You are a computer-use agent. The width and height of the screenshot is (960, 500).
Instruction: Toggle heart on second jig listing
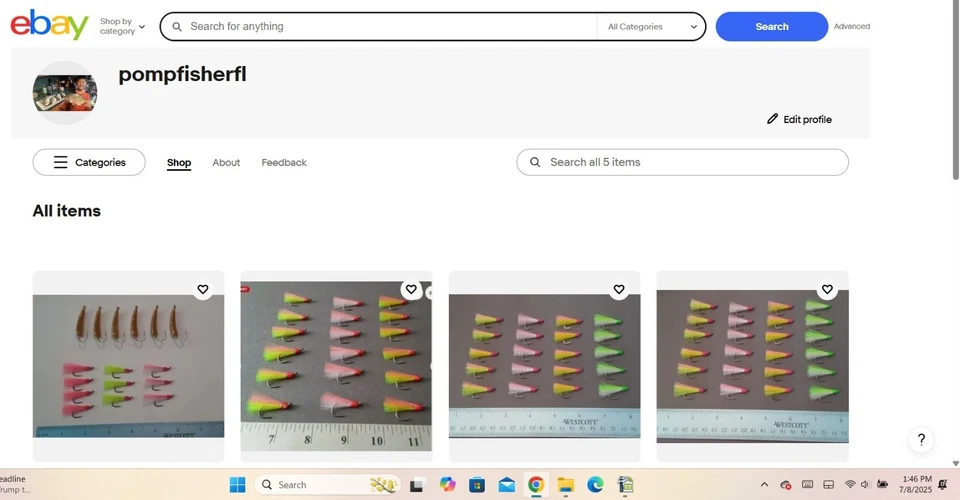[x=411, y=289]
